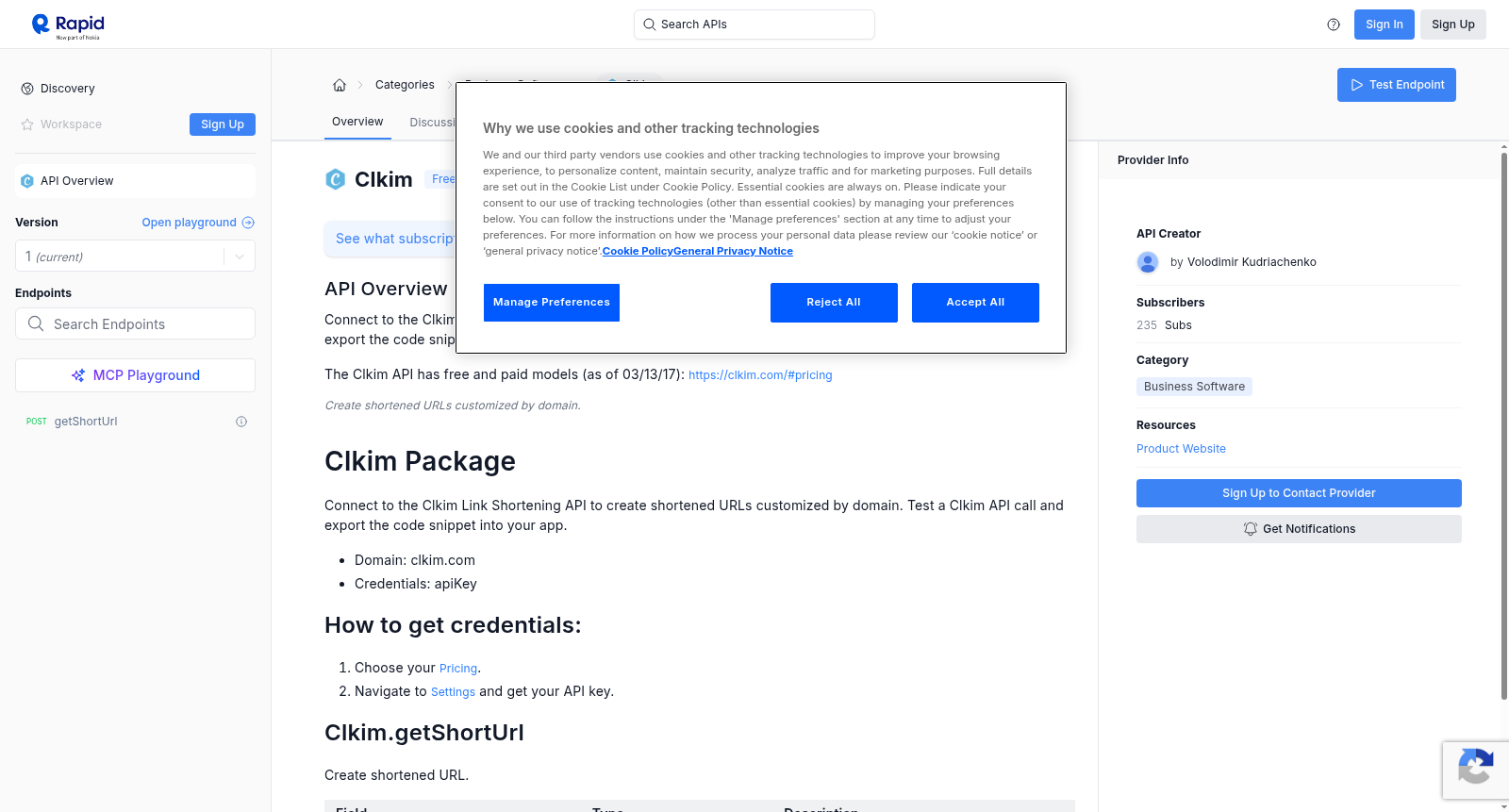The image size is (1509, 812).
Task: Switch to the Overview tab
Action: 357,122
